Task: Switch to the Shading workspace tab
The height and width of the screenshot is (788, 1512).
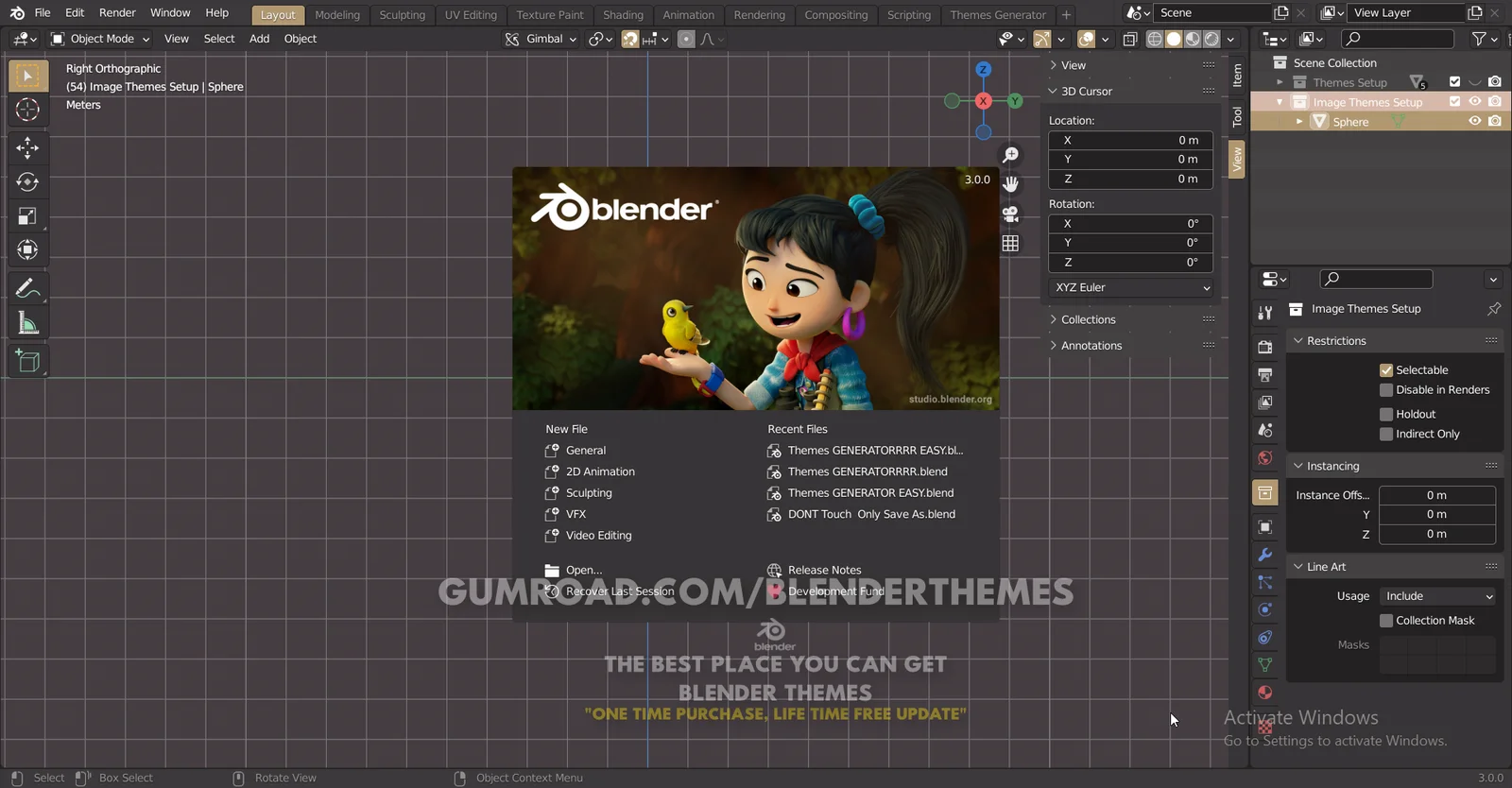Action: [623, 14]
